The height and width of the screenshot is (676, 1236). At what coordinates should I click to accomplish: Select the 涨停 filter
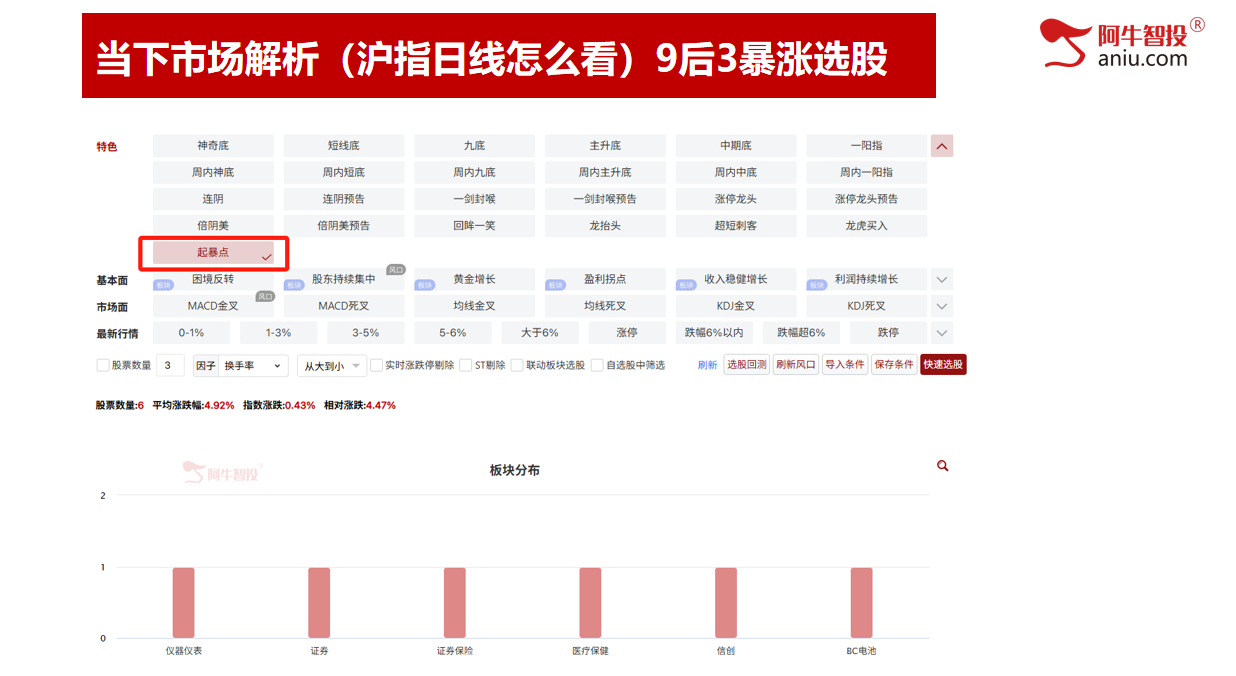pos(627,333)
